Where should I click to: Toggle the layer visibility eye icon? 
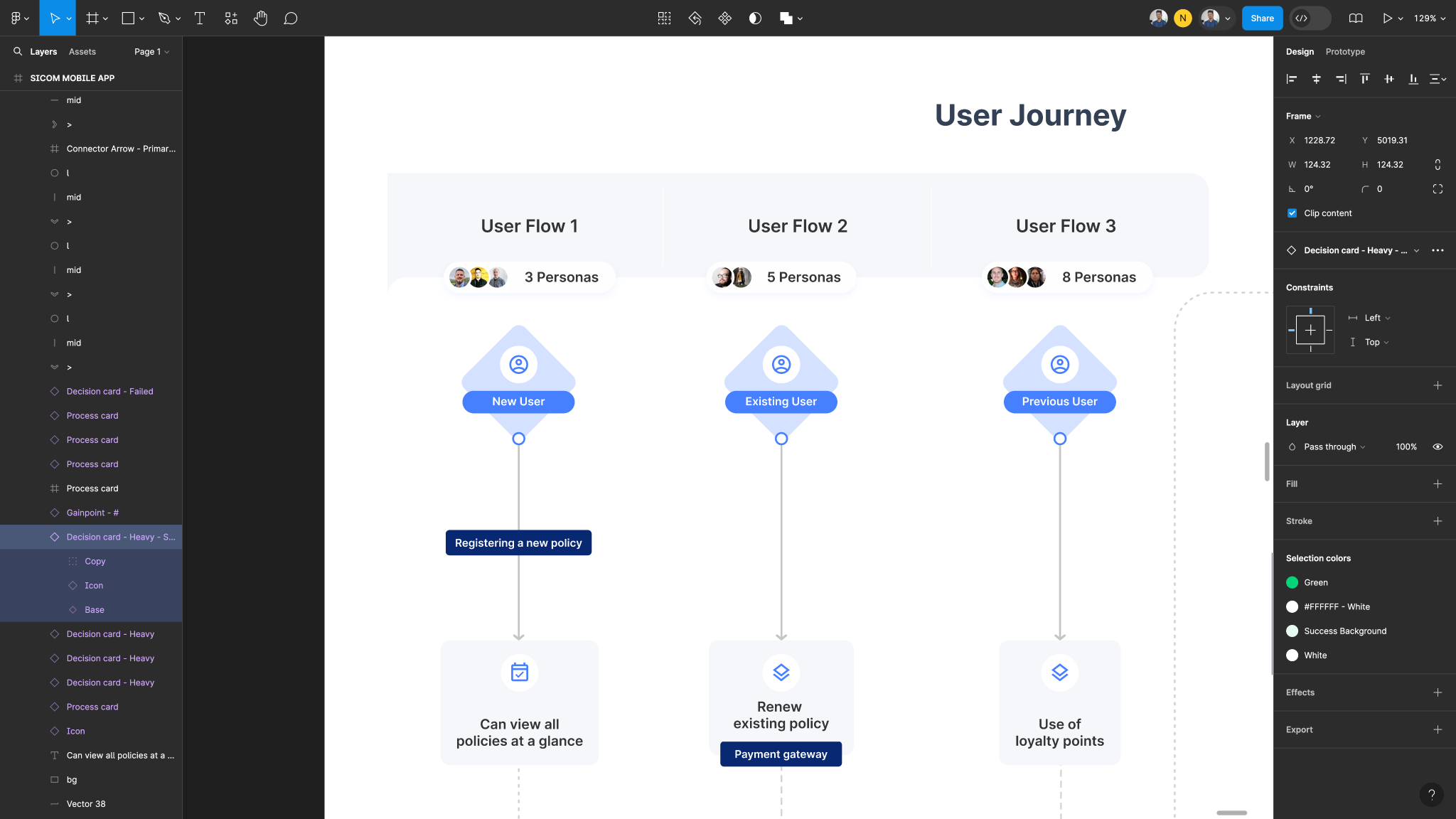point(1438,447)
